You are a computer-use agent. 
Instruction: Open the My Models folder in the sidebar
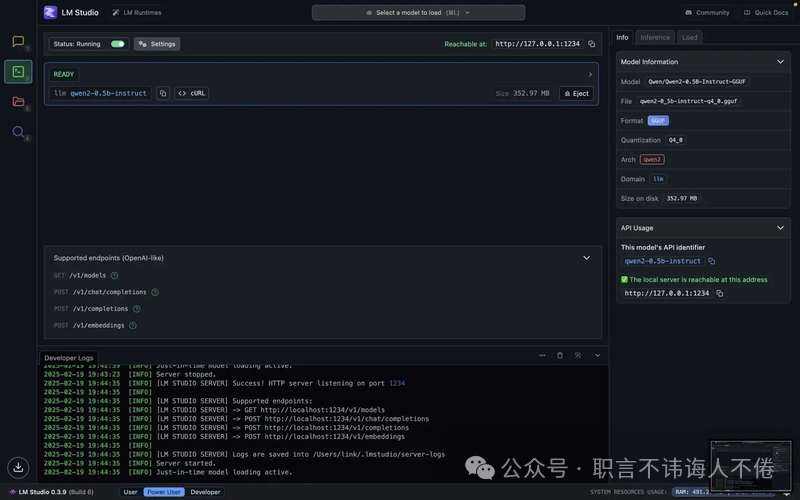click(x=18, y=102)
